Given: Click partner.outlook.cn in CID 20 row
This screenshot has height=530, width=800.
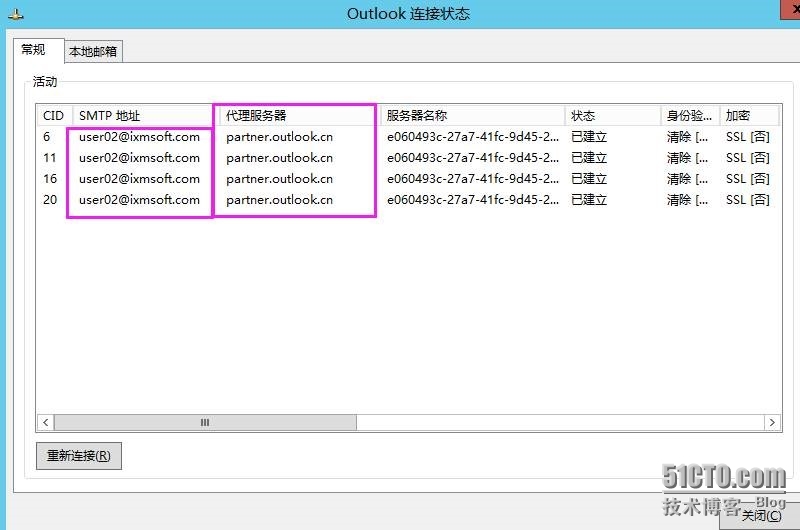Looking at the screenshot, I should coord(280,199).
